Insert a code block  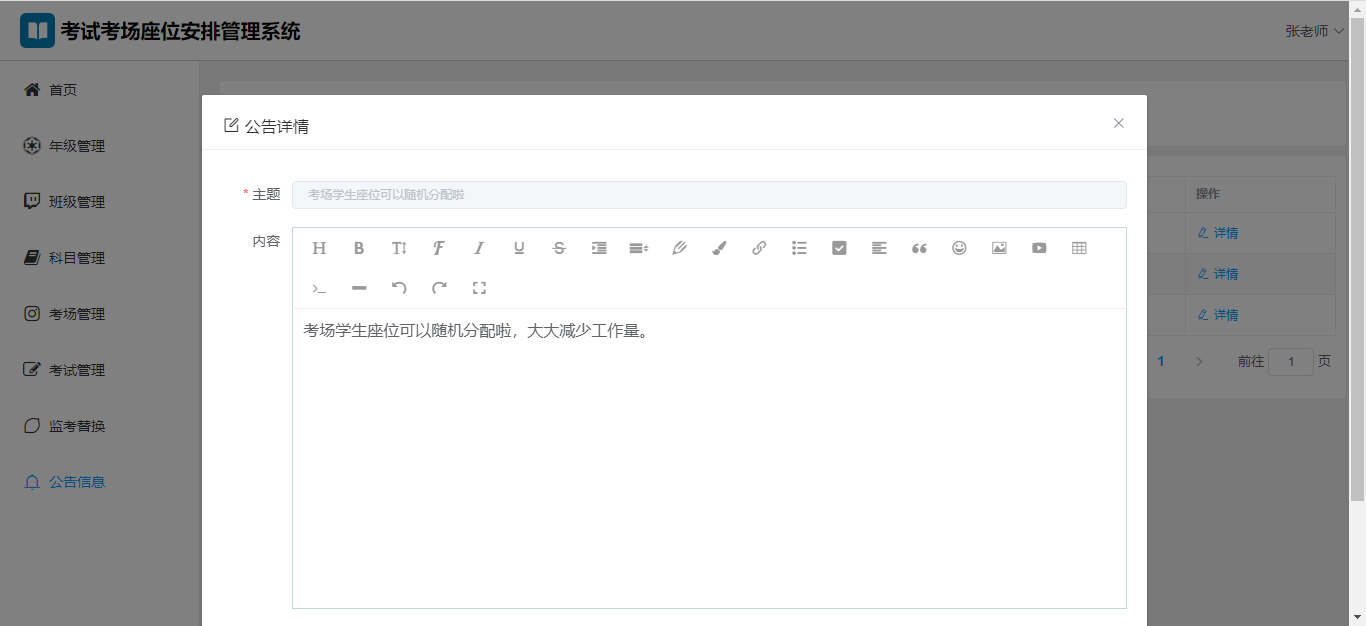point(319,288)
